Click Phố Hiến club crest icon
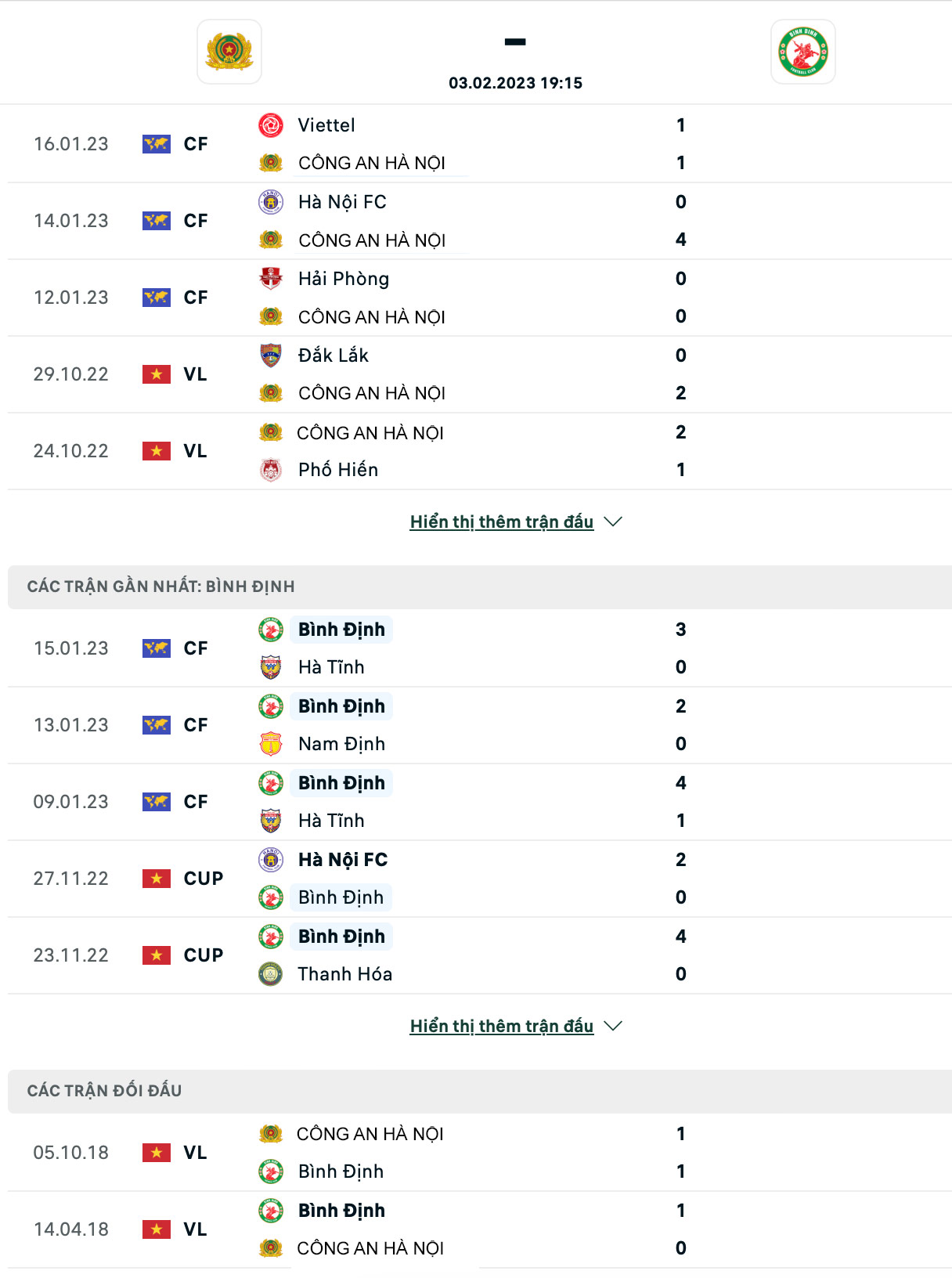 (x=271, y=470)
